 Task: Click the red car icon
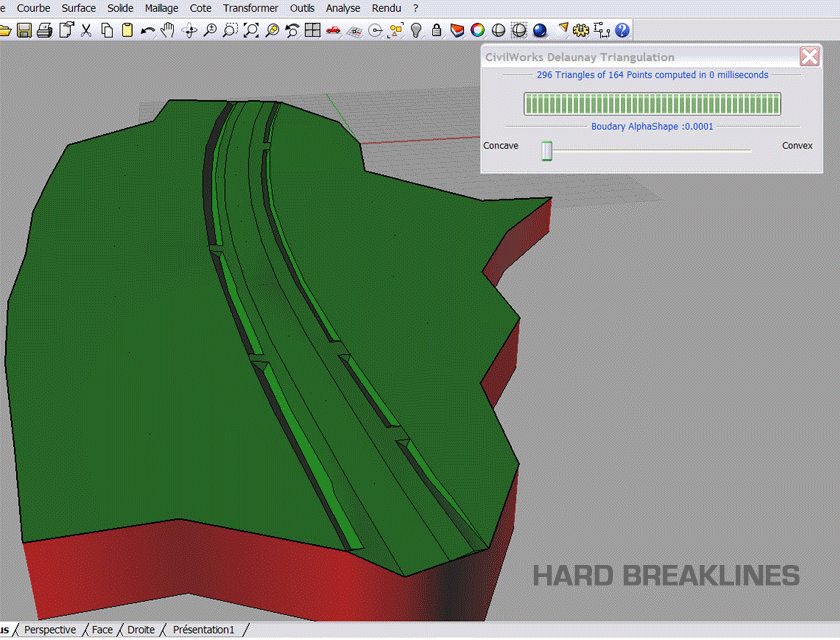(x=333, y=30)
